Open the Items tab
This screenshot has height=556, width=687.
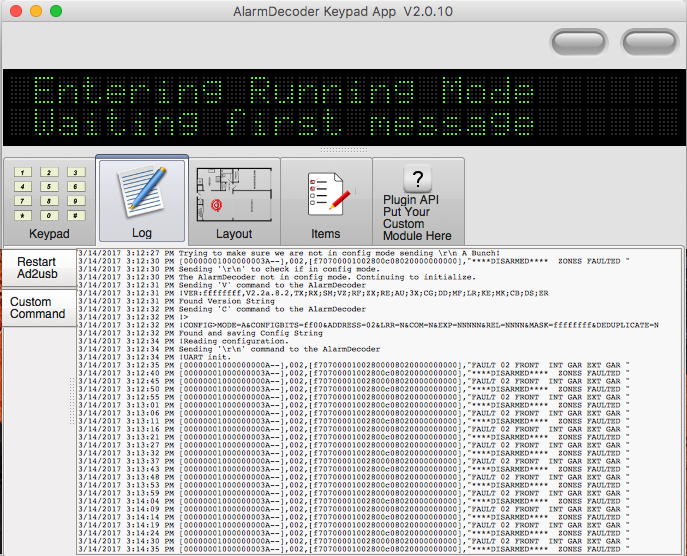click(326, 202)
